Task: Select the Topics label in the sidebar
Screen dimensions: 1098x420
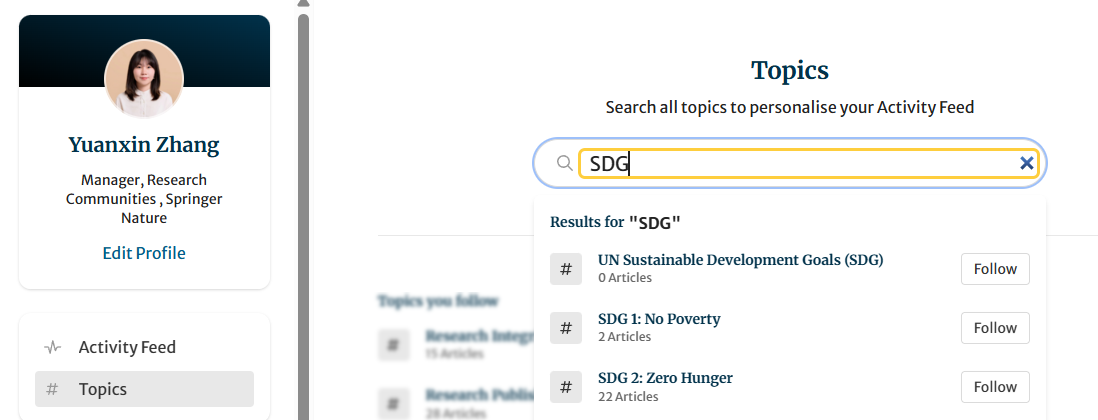Action: click(x=103, y=389)
